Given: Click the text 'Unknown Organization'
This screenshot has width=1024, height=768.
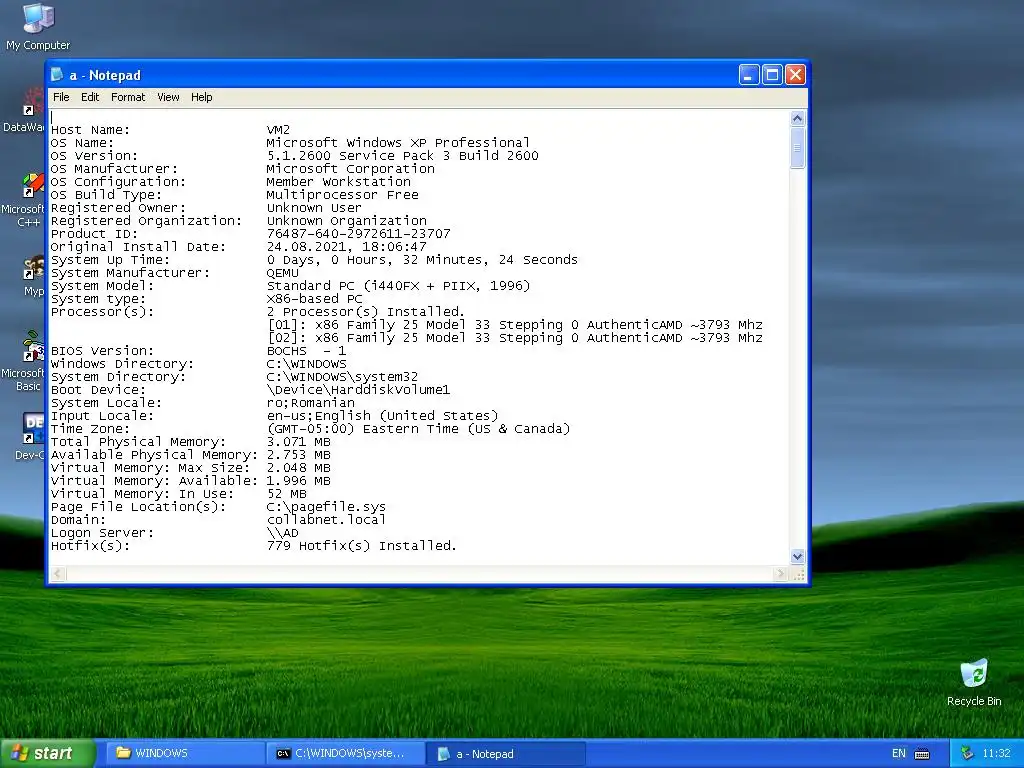Looking at the screenshot, I should click(x=346, y=221).
